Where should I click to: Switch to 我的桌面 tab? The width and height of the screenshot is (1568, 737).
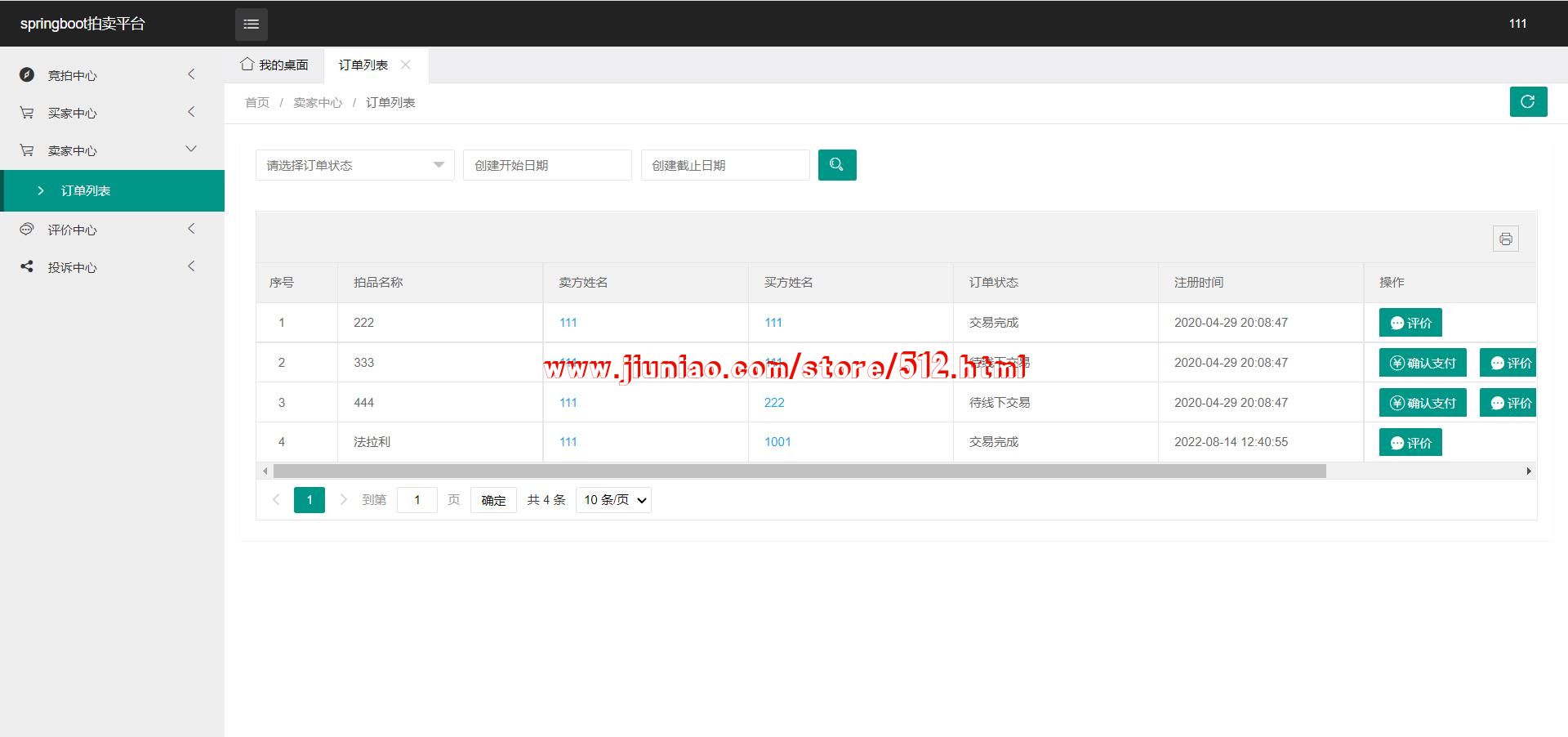(x=275, y=65)
